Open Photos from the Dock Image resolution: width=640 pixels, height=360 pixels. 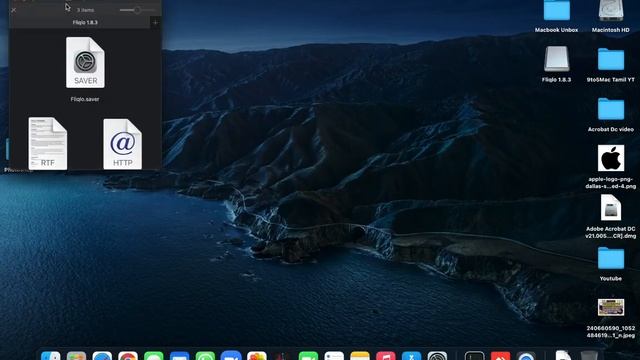(257, 356)
